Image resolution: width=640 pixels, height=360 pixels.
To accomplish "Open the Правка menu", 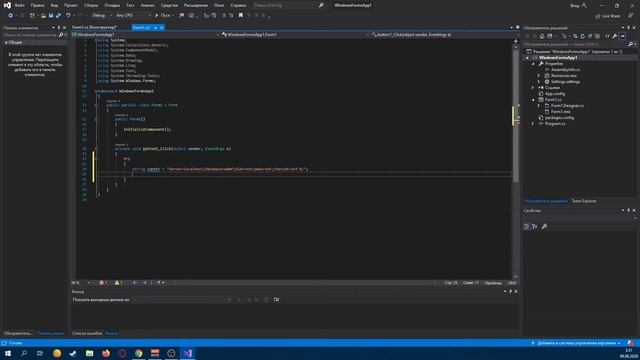I will click(x=37, y=5).
